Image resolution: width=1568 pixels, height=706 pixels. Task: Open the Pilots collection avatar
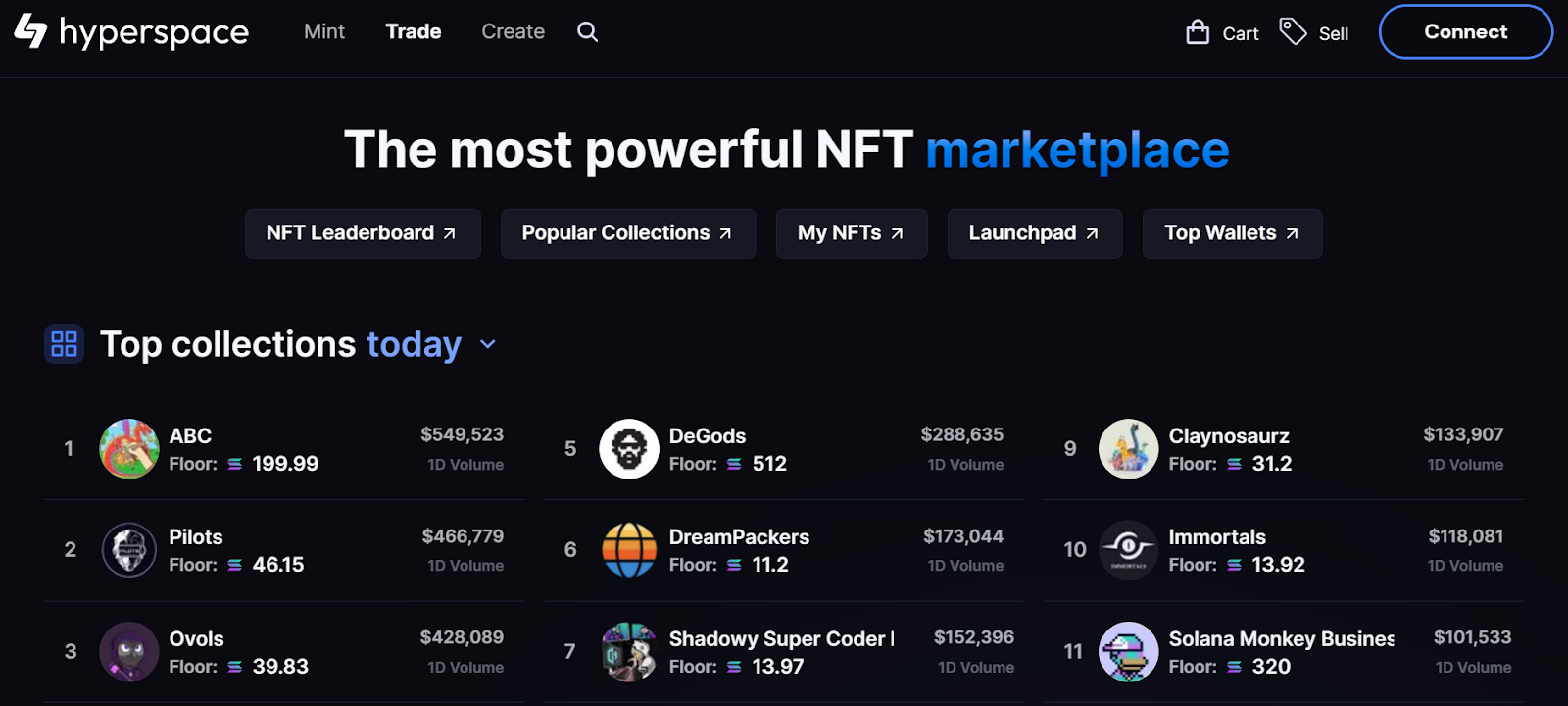click(129, 550)
